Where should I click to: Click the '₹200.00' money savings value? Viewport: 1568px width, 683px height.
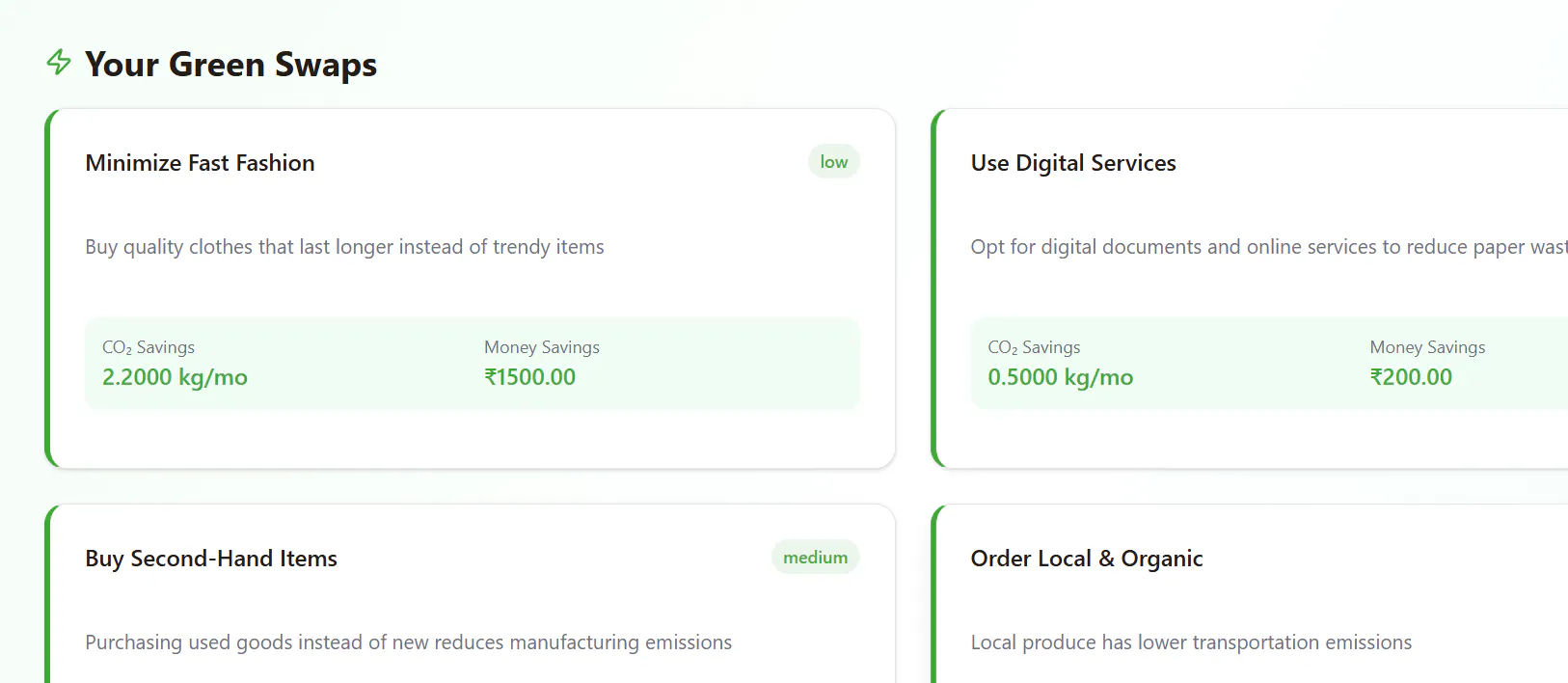(x=1411, y=377)
